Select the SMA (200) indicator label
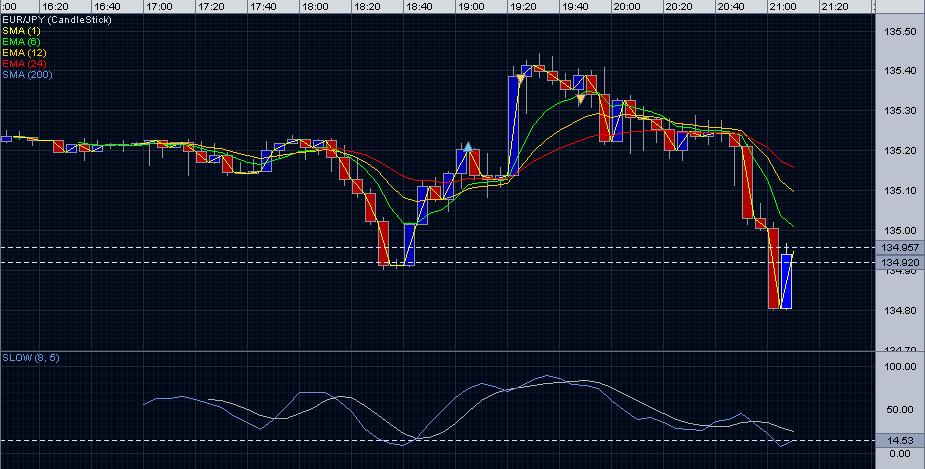Viewport: 925px width, 469px height. tap(27, 75)
